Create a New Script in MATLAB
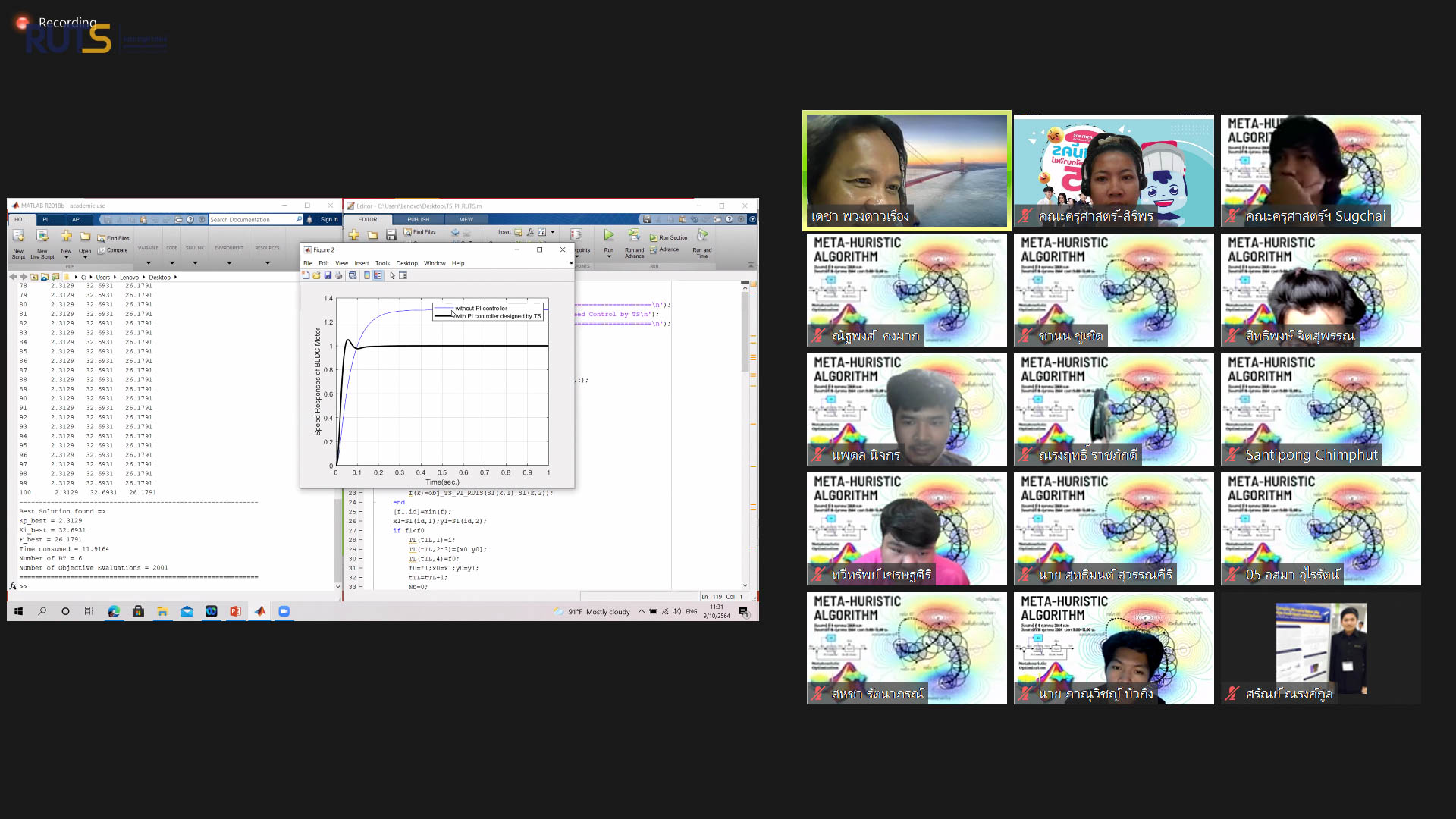Viewport: 1456px width, 819px height. pos(18,243)
